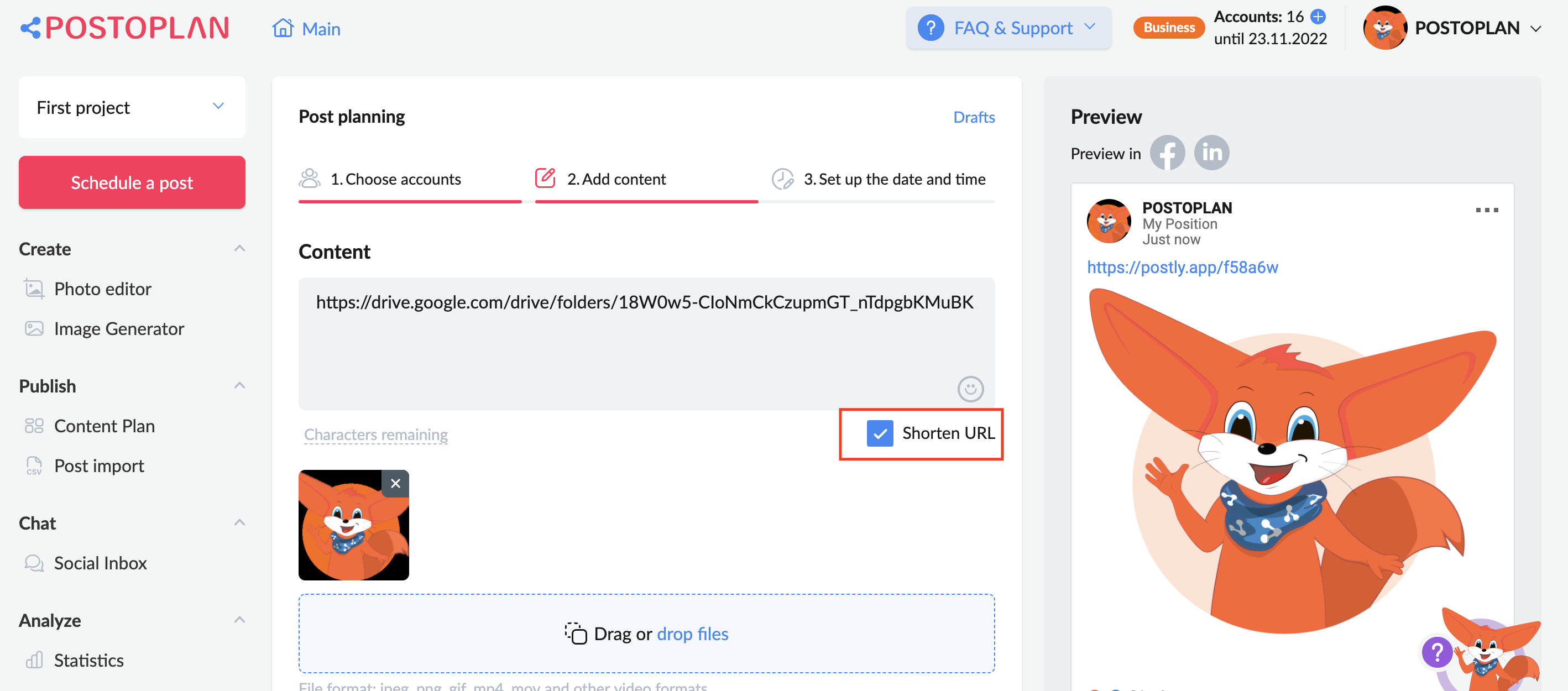Screen dimensions: 1568x691
Task: Open the purple help question bubble
Action: click(1436, 652)
